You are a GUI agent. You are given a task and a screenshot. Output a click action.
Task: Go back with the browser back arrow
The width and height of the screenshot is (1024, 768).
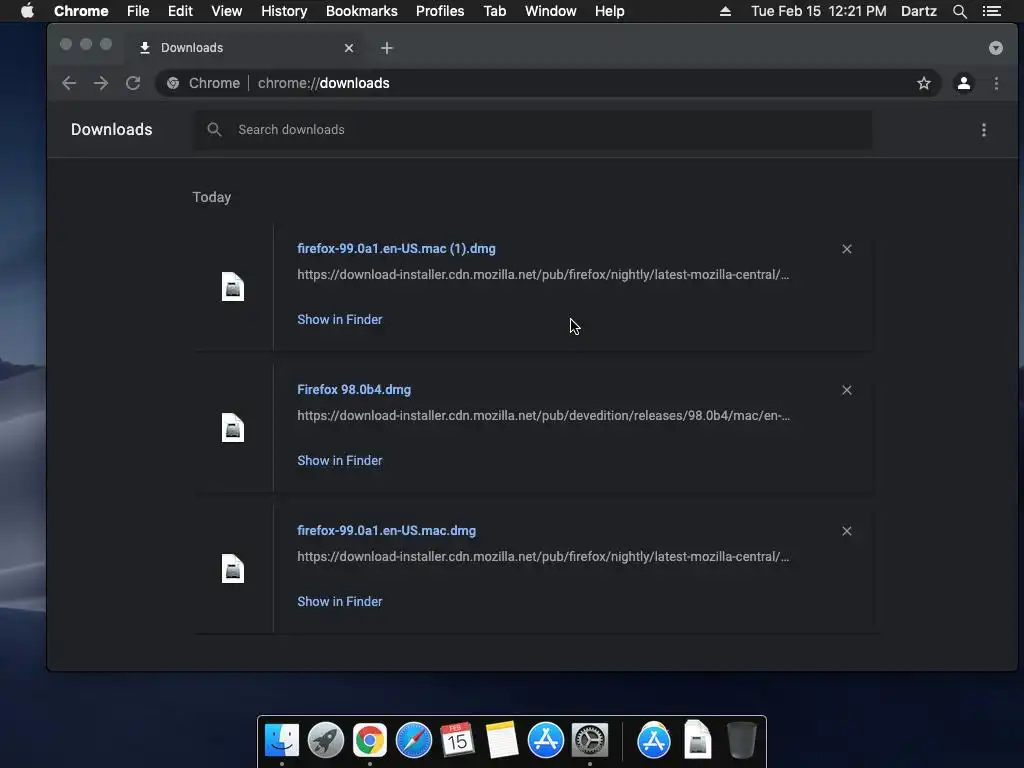[x=69, y=83]
